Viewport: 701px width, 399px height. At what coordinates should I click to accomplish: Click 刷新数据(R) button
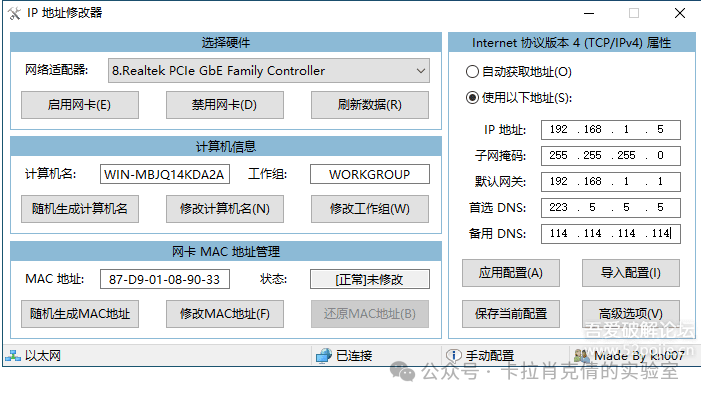pos(370,105)
